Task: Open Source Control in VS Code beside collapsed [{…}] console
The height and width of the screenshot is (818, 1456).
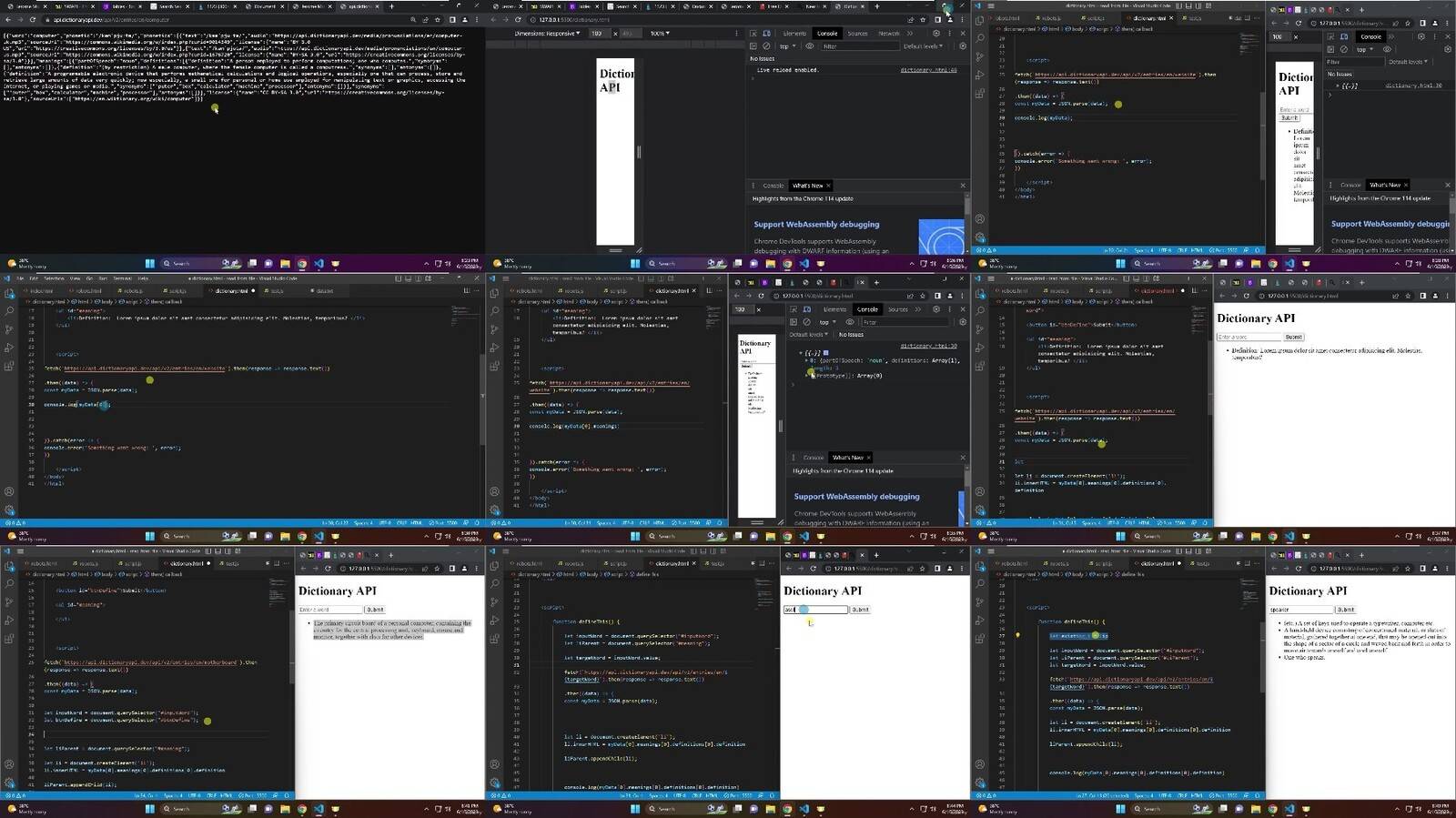Action: coord(979,56)
